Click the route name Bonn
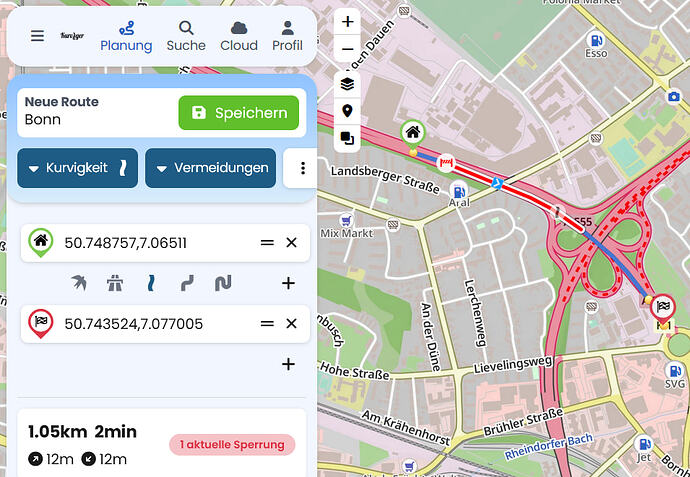The width and height of the screenshot is (690, 477). coord(43,120)
